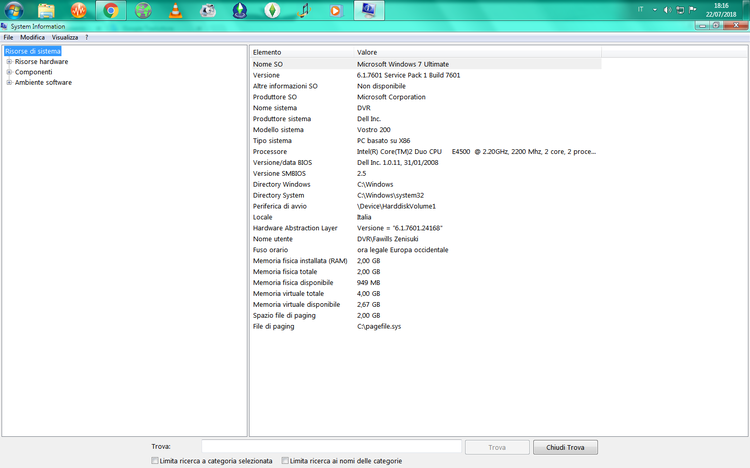Launch the white Sims plumbob icon
Screen dimensions: 750x468
click(272, 10)
